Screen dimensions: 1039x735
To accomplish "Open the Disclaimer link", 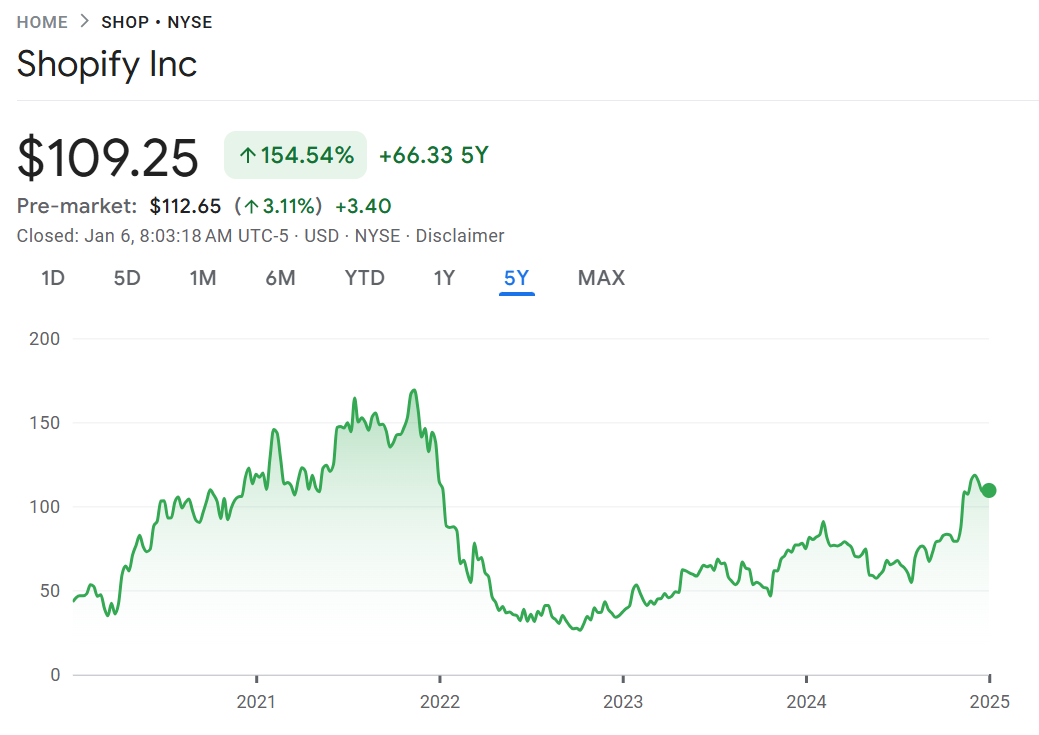I will [x=460, y=236].
